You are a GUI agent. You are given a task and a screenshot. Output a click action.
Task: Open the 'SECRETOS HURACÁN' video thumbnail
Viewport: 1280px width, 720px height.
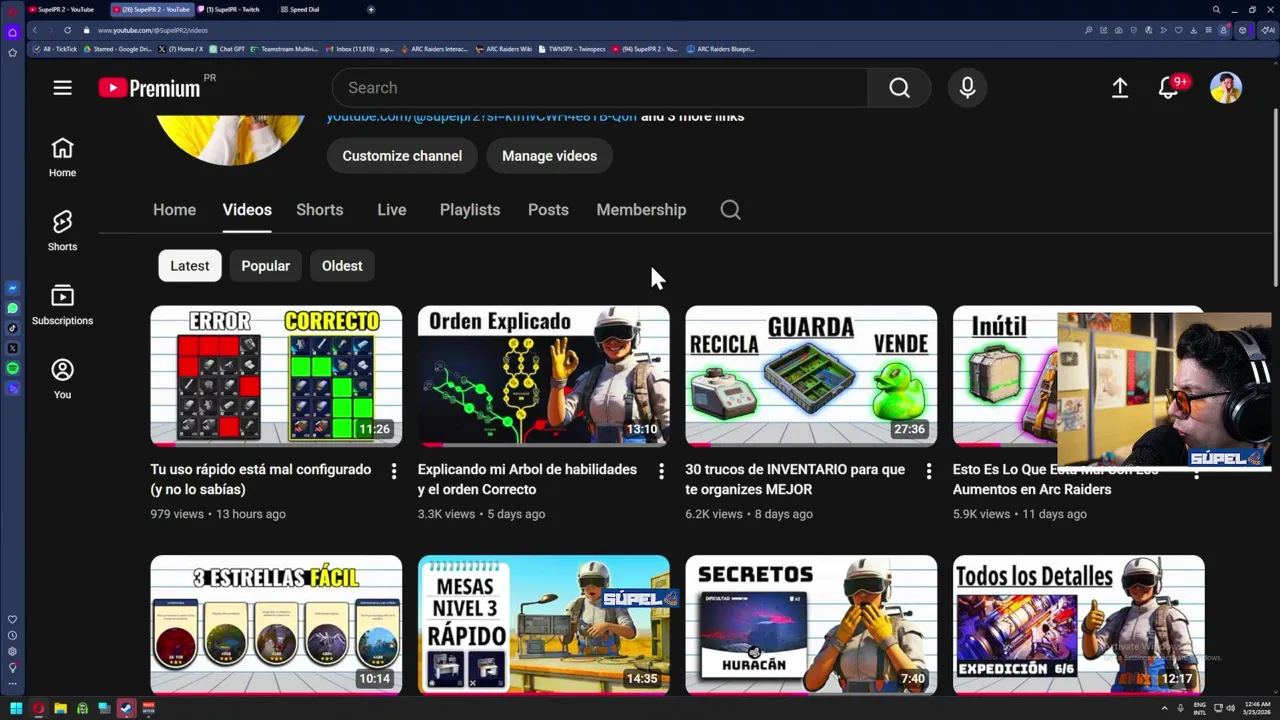coord(811,625)
